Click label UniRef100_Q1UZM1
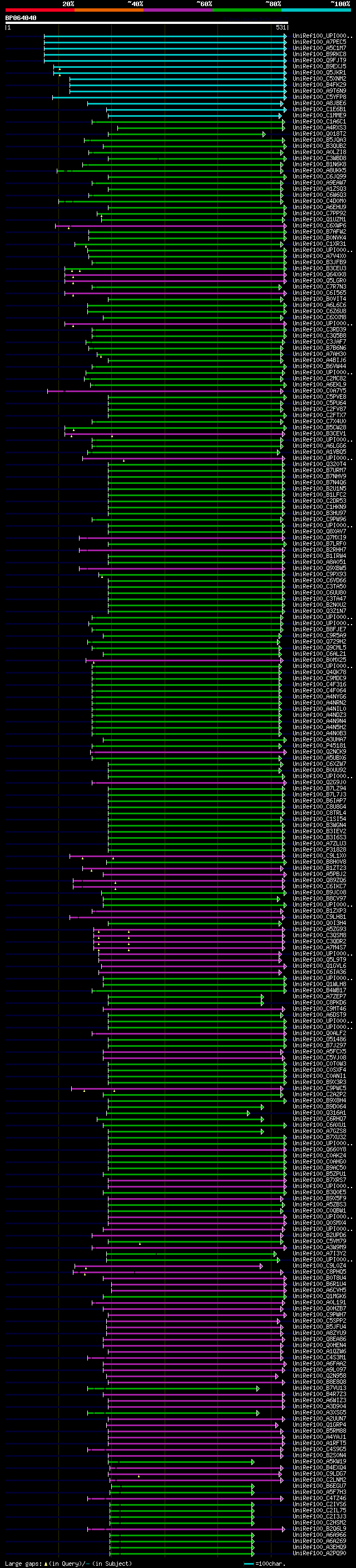The image size is (356, 1568). tap(319, 220)
